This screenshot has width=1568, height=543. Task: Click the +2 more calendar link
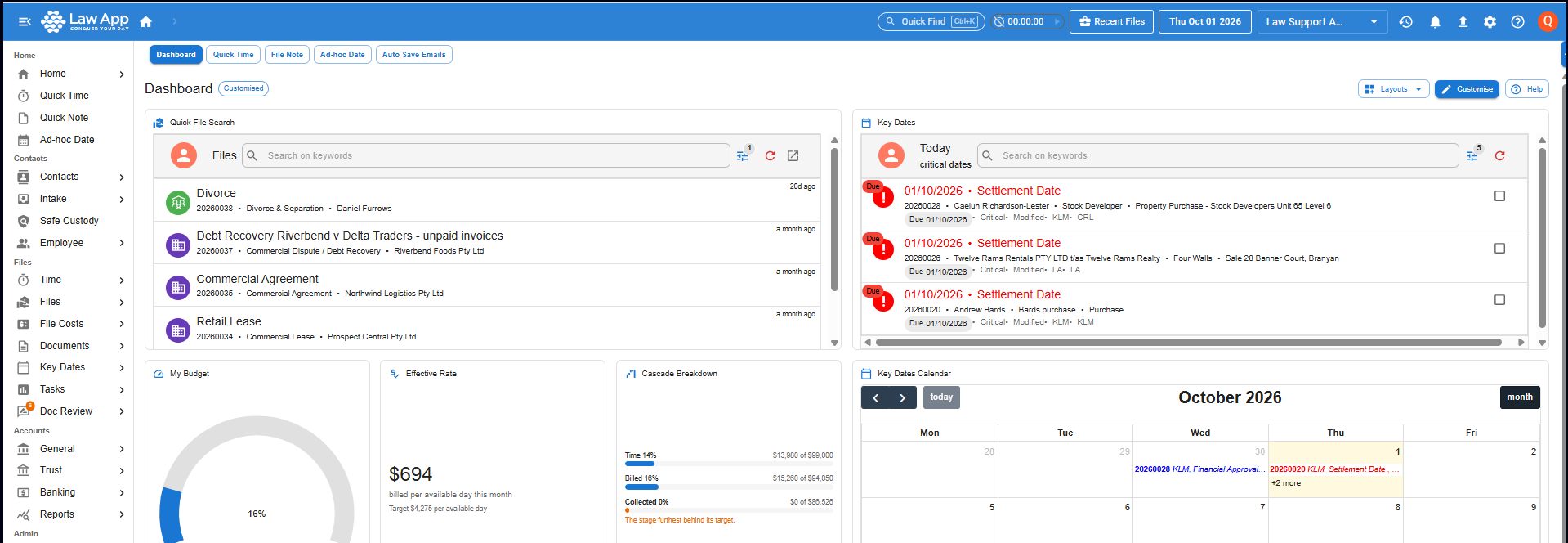coord(1286,483)
